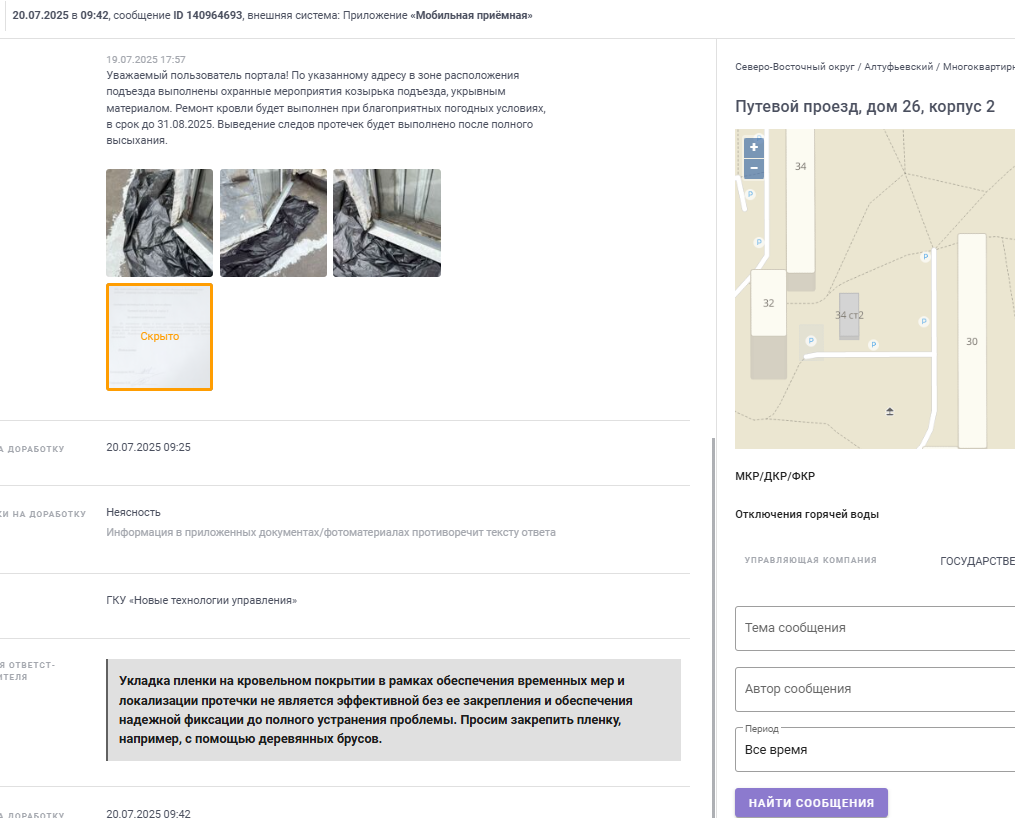
Task: Click the return reason «Неясность»
Action: coord(133,512)
